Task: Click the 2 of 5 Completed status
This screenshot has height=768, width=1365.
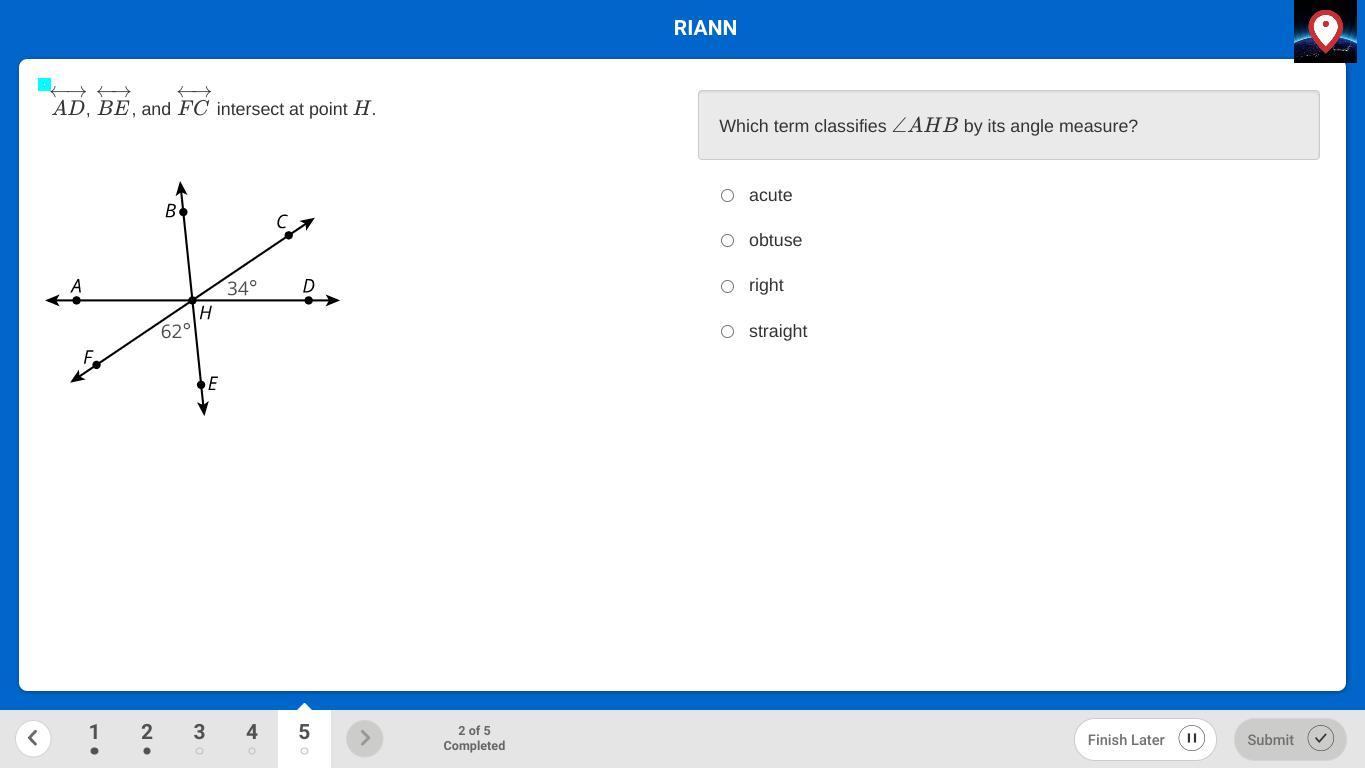Action: [x=474, y=739]
